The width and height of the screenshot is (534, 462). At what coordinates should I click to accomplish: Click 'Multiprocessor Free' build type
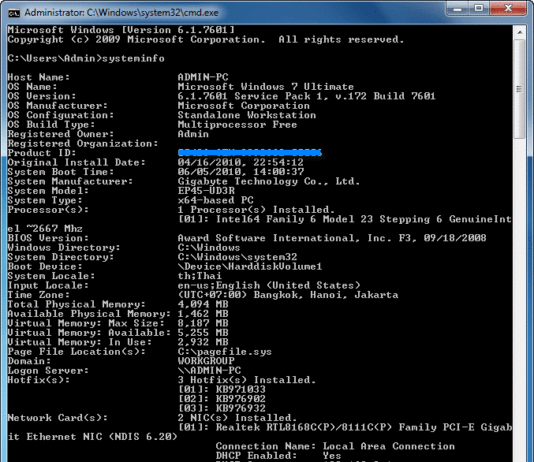click(237, 125)
